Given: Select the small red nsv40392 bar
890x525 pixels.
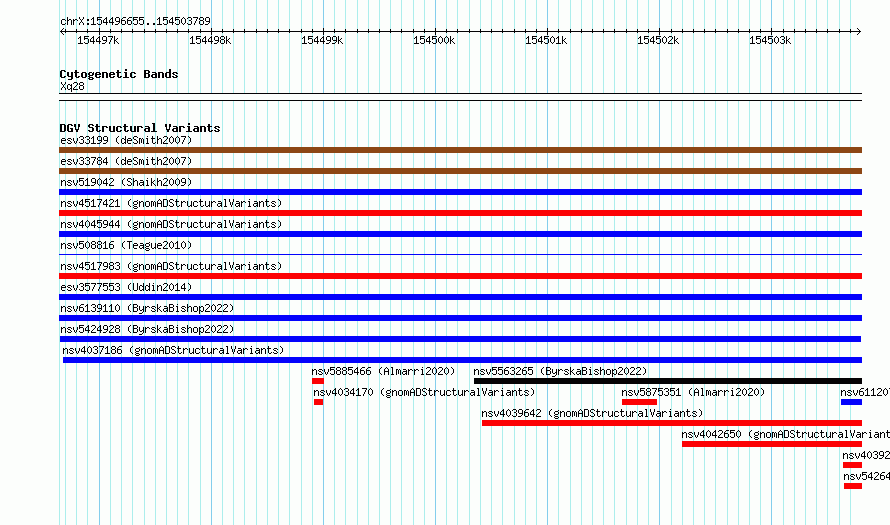Looking at the screenshot, I should coord(853,465).
